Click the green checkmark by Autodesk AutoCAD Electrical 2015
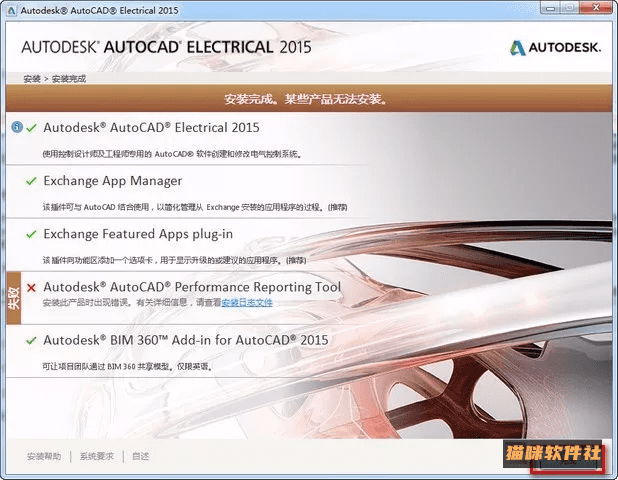 31,128
